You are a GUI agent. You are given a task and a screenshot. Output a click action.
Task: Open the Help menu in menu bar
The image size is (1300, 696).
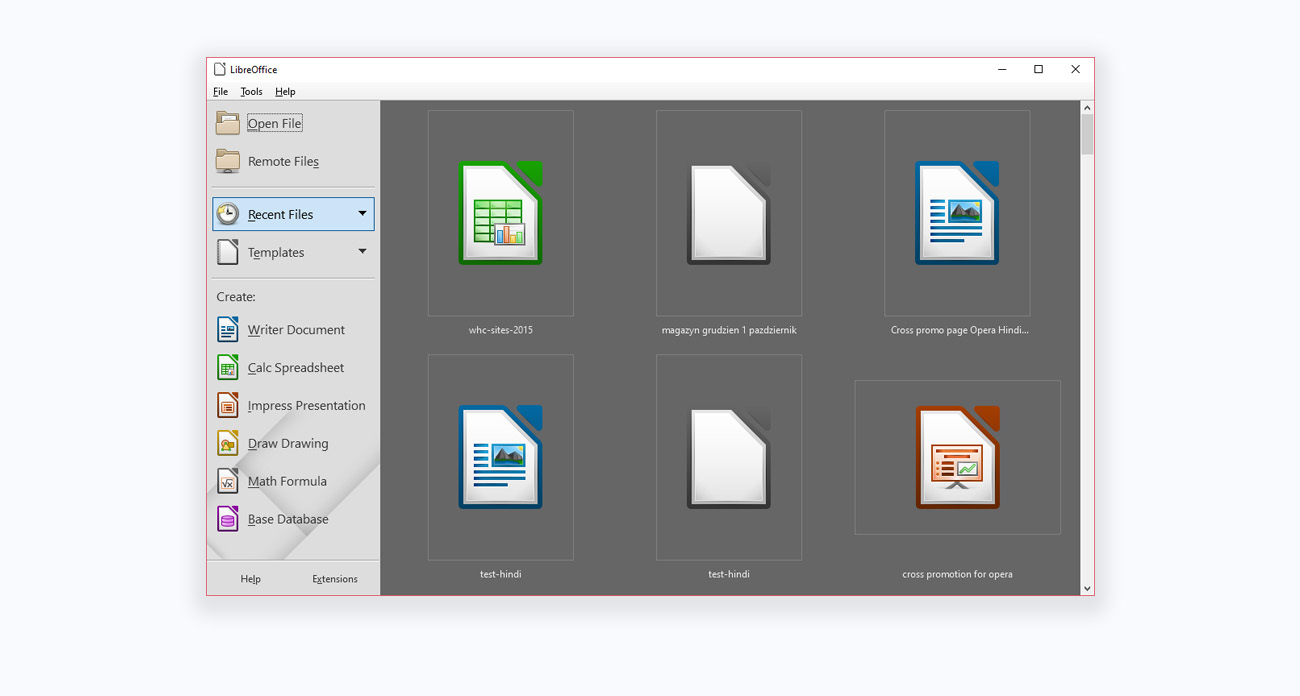coord(285,92)
